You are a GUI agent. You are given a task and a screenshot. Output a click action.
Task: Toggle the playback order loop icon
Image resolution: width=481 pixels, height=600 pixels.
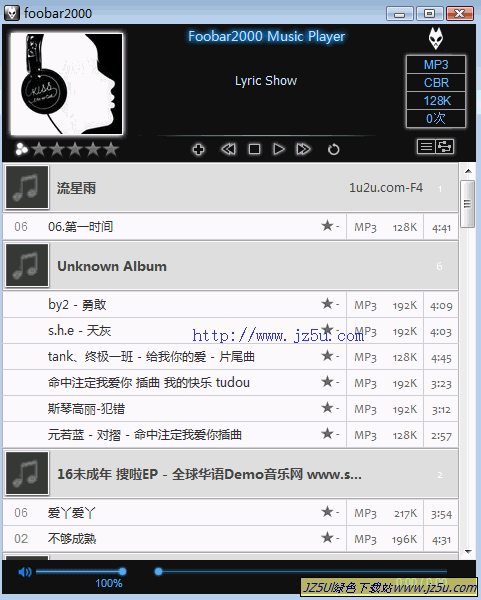click(333, 149)
